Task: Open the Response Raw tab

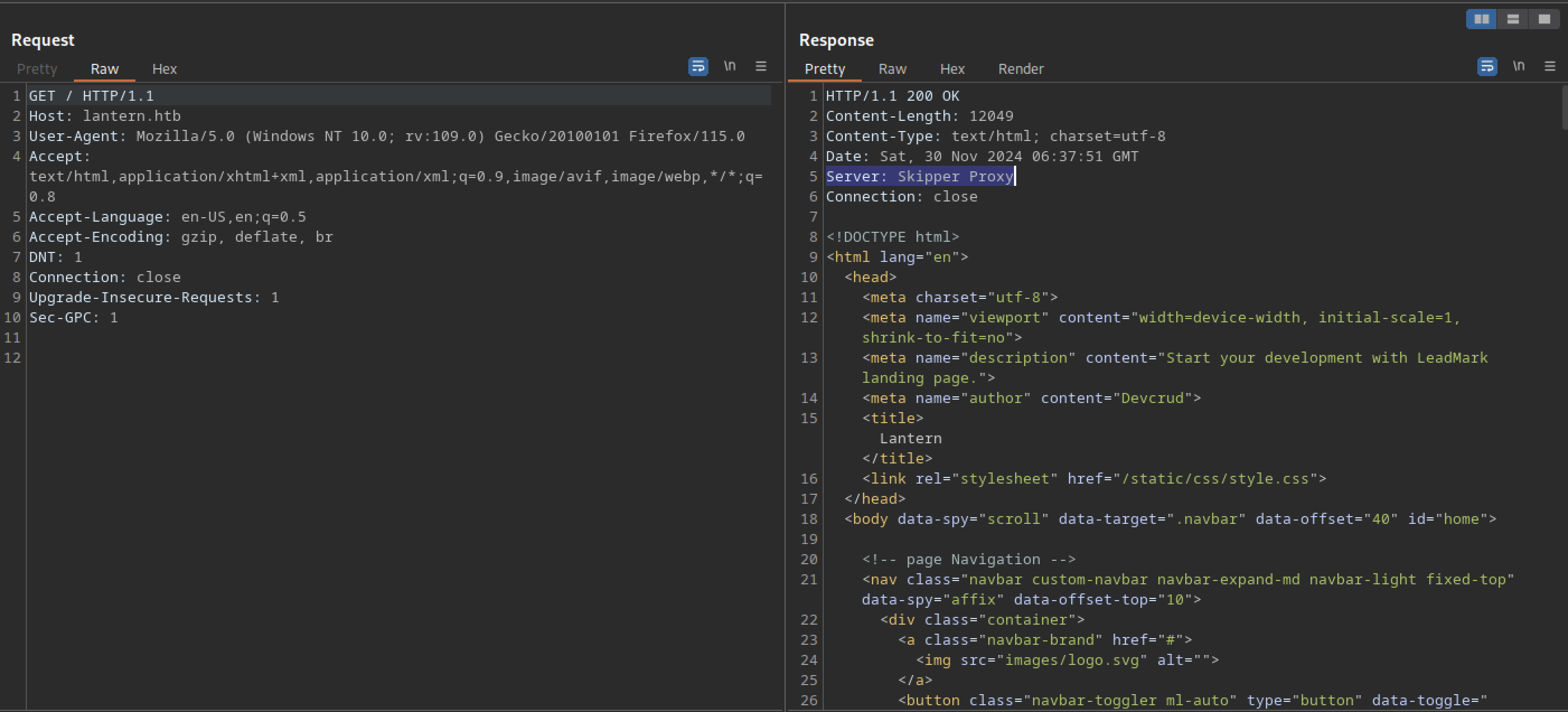Action: [892, 69]
